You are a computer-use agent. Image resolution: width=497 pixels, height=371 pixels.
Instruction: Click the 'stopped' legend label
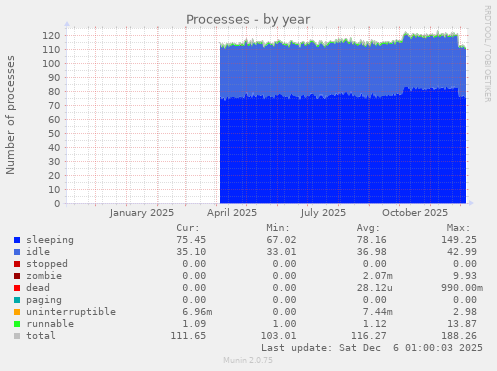[x=47, y=264]
